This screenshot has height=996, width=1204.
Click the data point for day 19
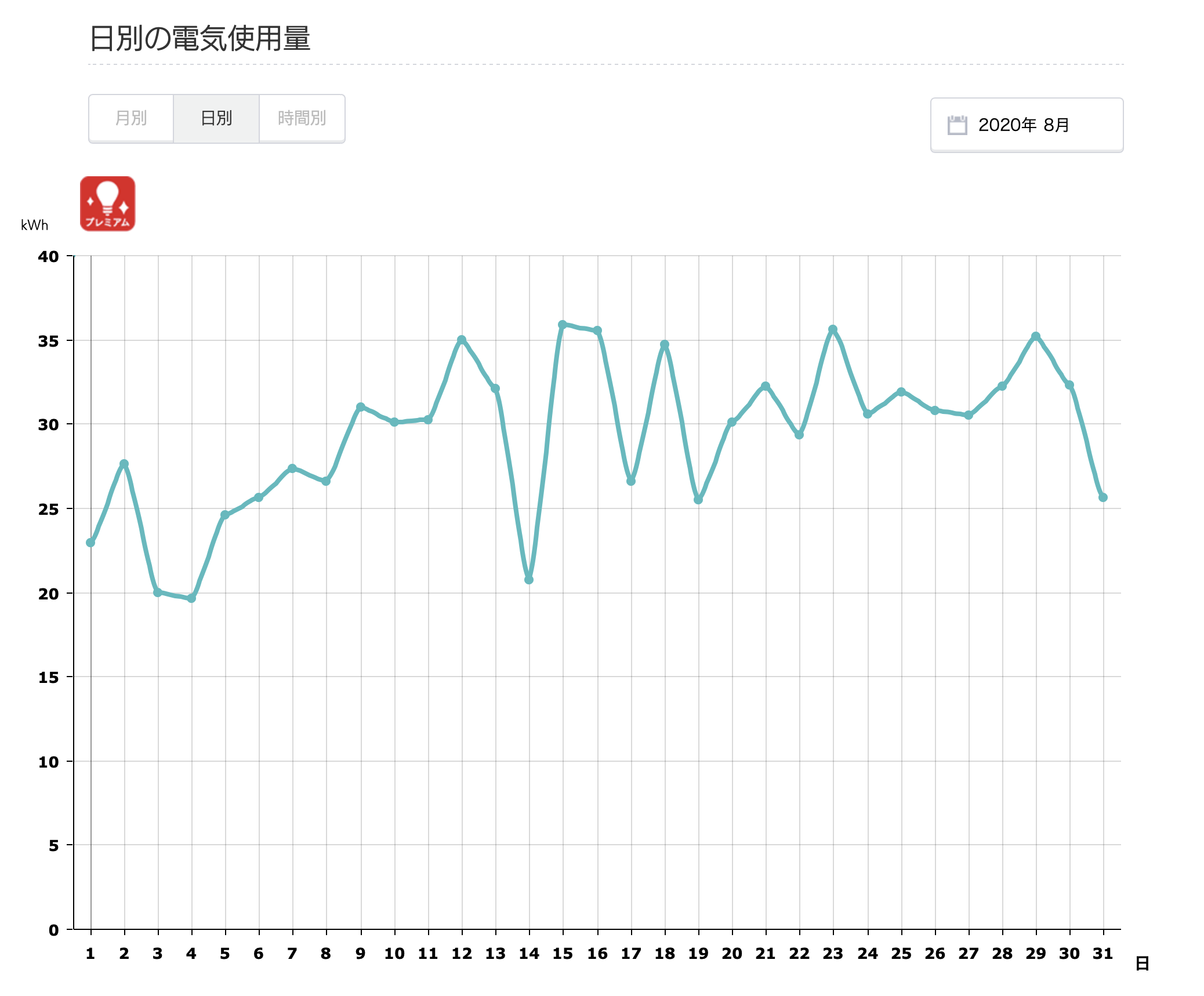pyautogui.click(x=698, y=500)
